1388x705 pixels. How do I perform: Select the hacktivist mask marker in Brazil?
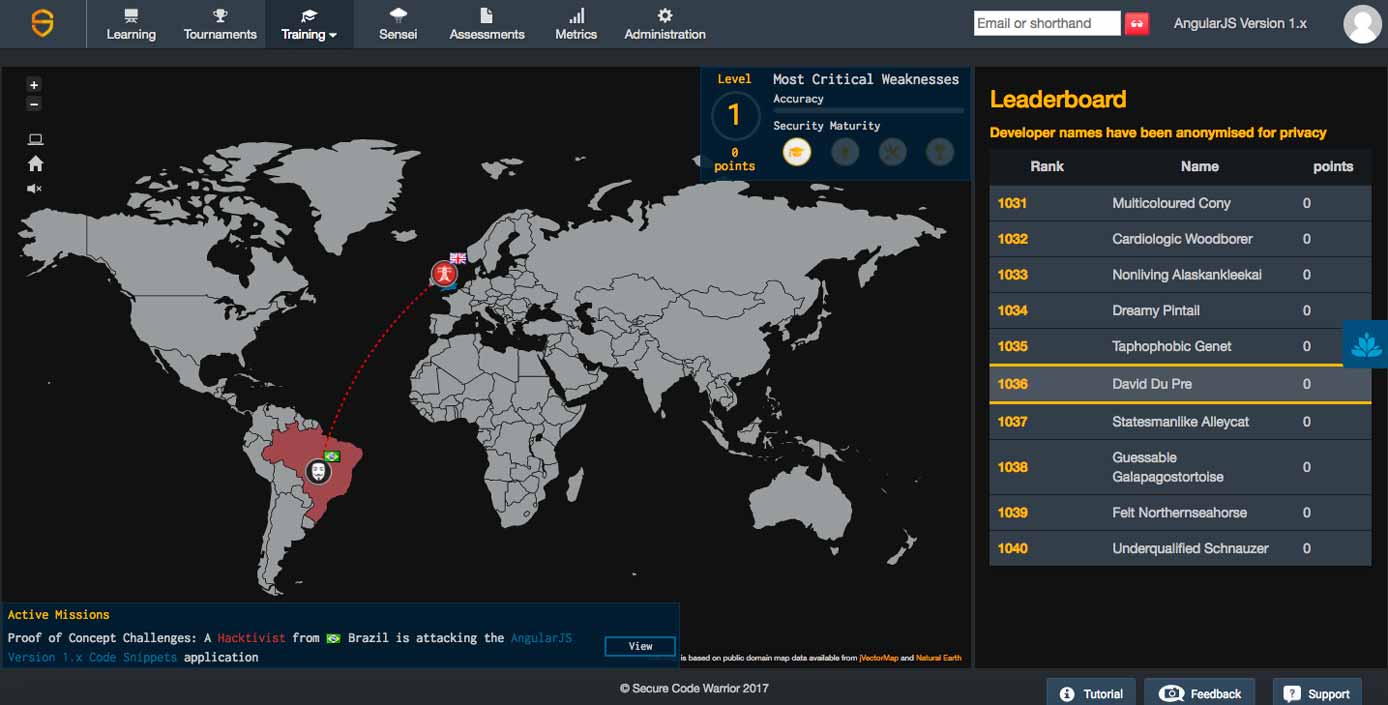tap(318, 471)
